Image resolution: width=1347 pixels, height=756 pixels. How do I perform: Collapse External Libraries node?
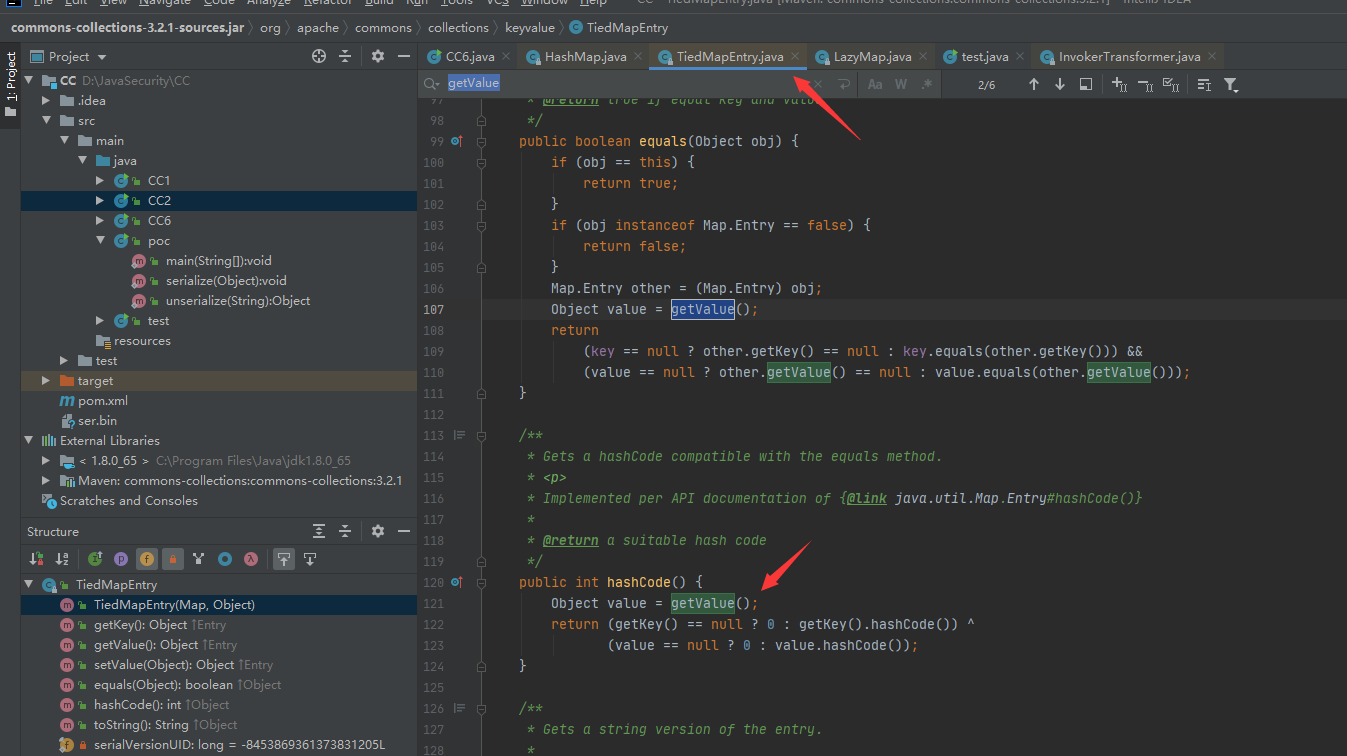[x=28, y=440]
